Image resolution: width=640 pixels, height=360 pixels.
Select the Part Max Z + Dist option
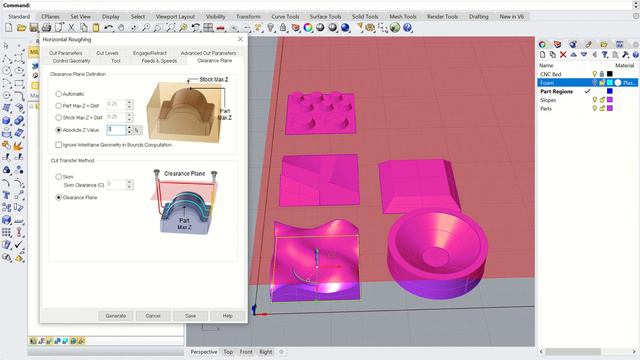coord(58,106)
